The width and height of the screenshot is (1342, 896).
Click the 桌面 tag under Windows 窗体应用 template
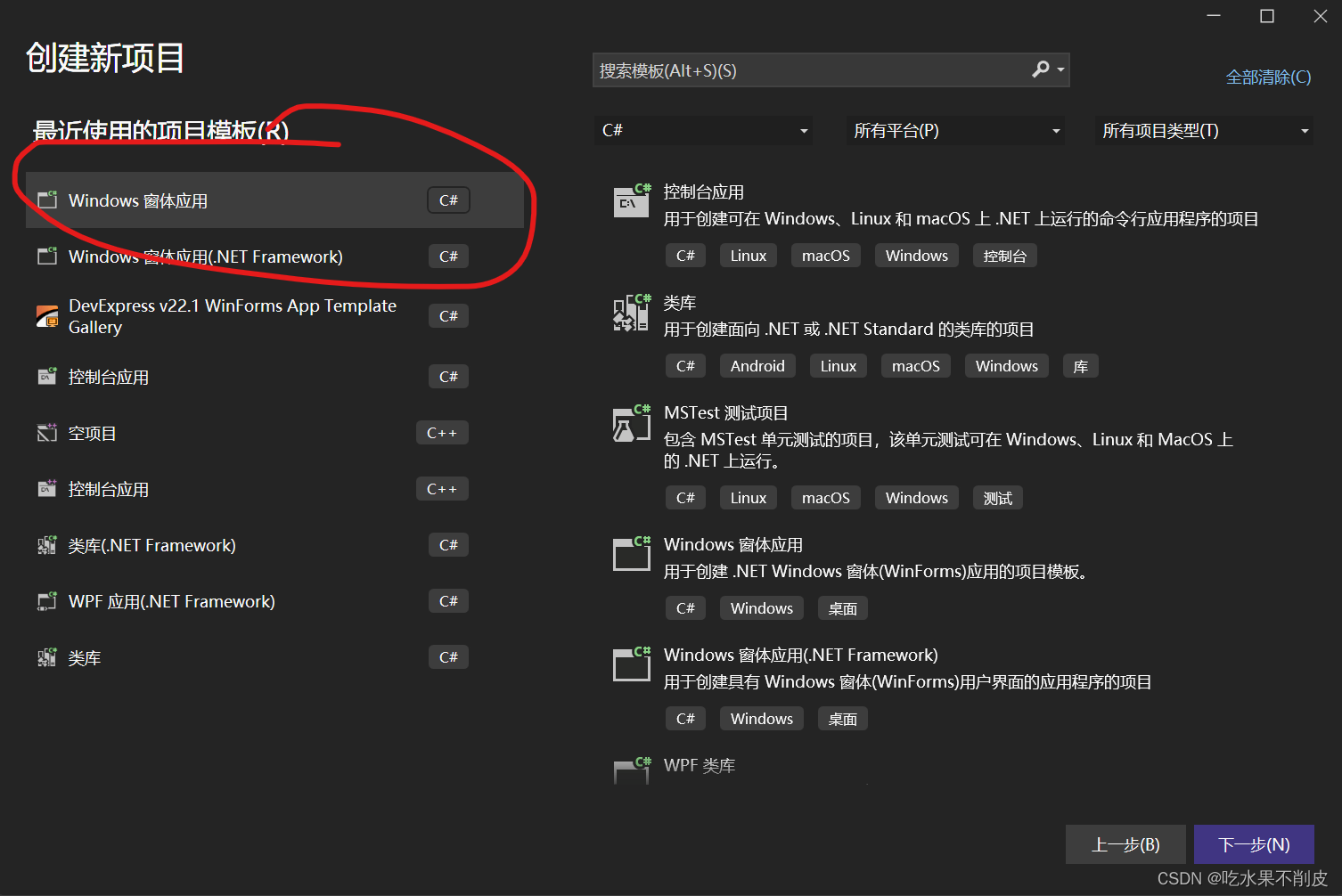coord(843,608)
